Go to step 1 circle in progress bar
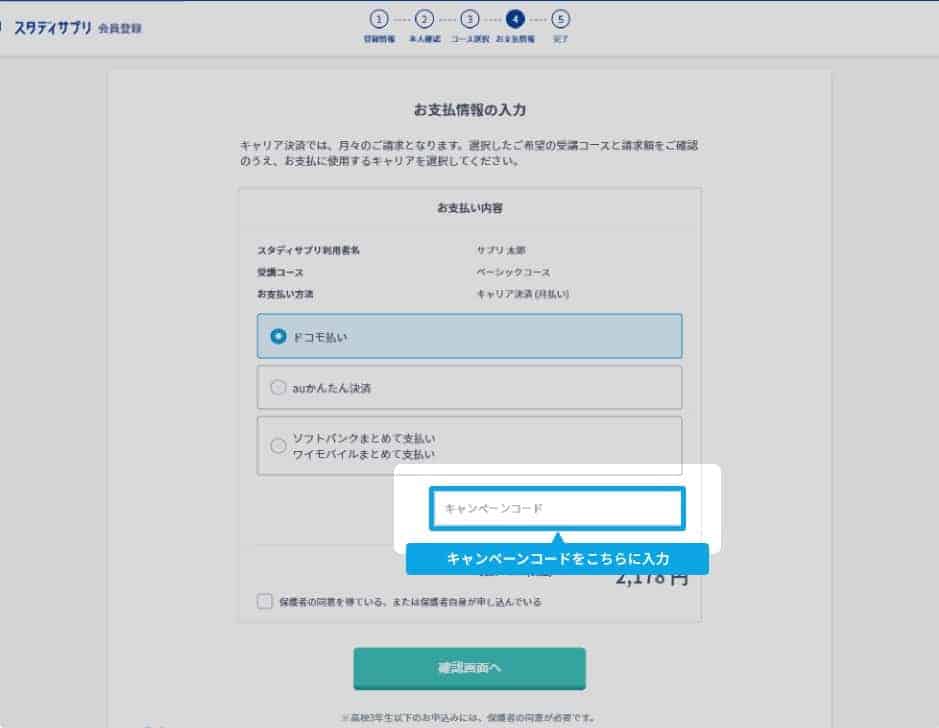 pyautogui.click(x=379, y=19)
